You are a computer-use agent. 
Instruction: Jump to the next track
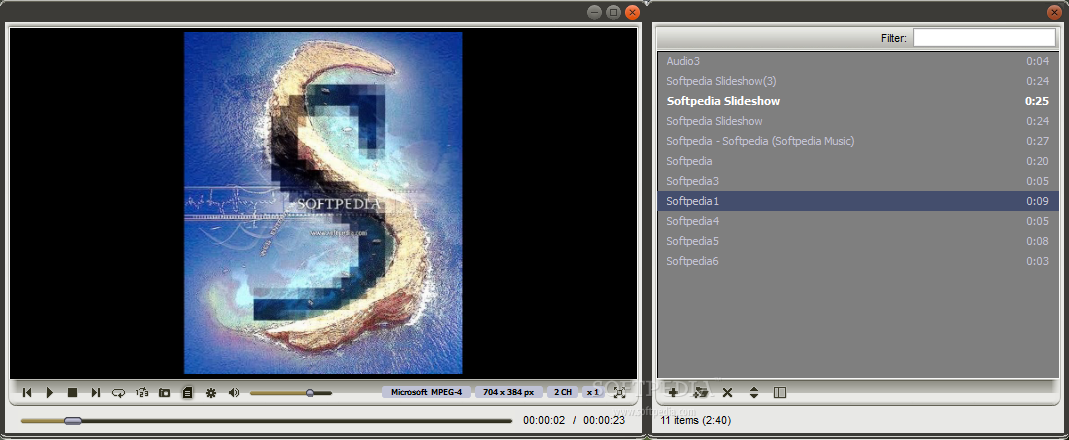[95, 393]
